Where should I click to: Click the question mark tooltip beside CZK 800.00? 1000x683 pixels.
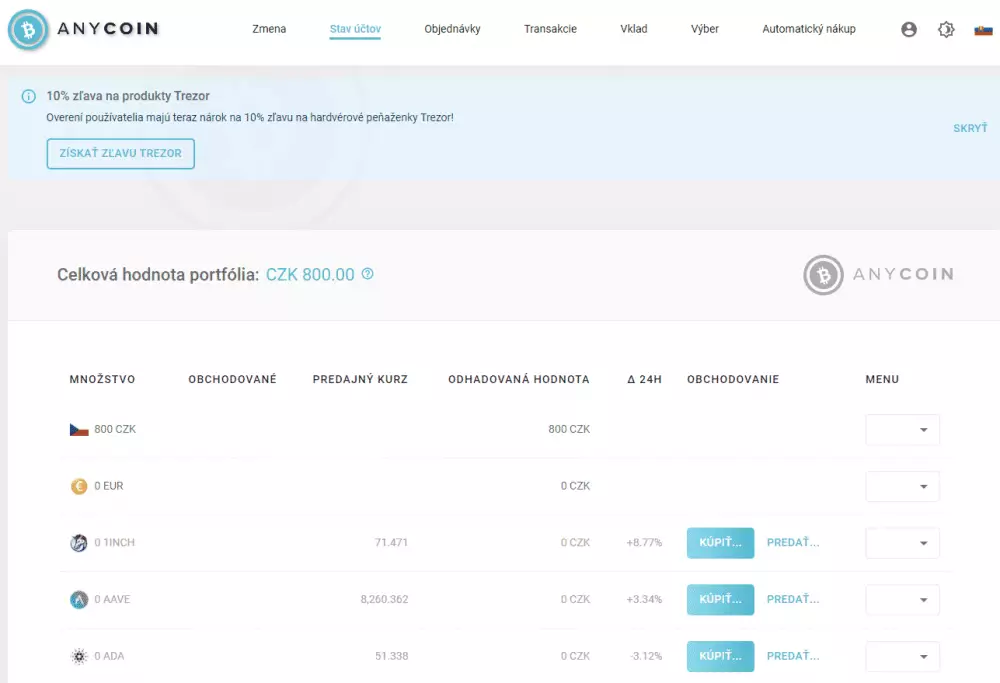point(368,273)
